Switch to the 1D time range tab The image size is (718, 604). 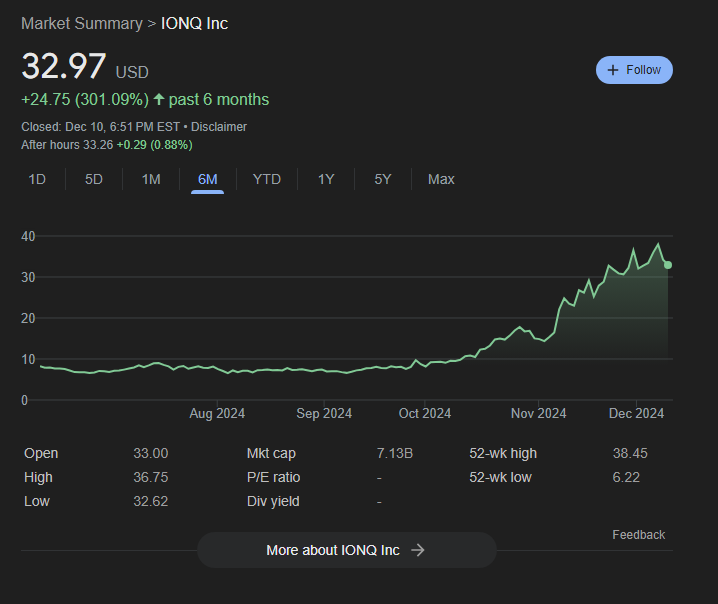(x=37, y=179)
